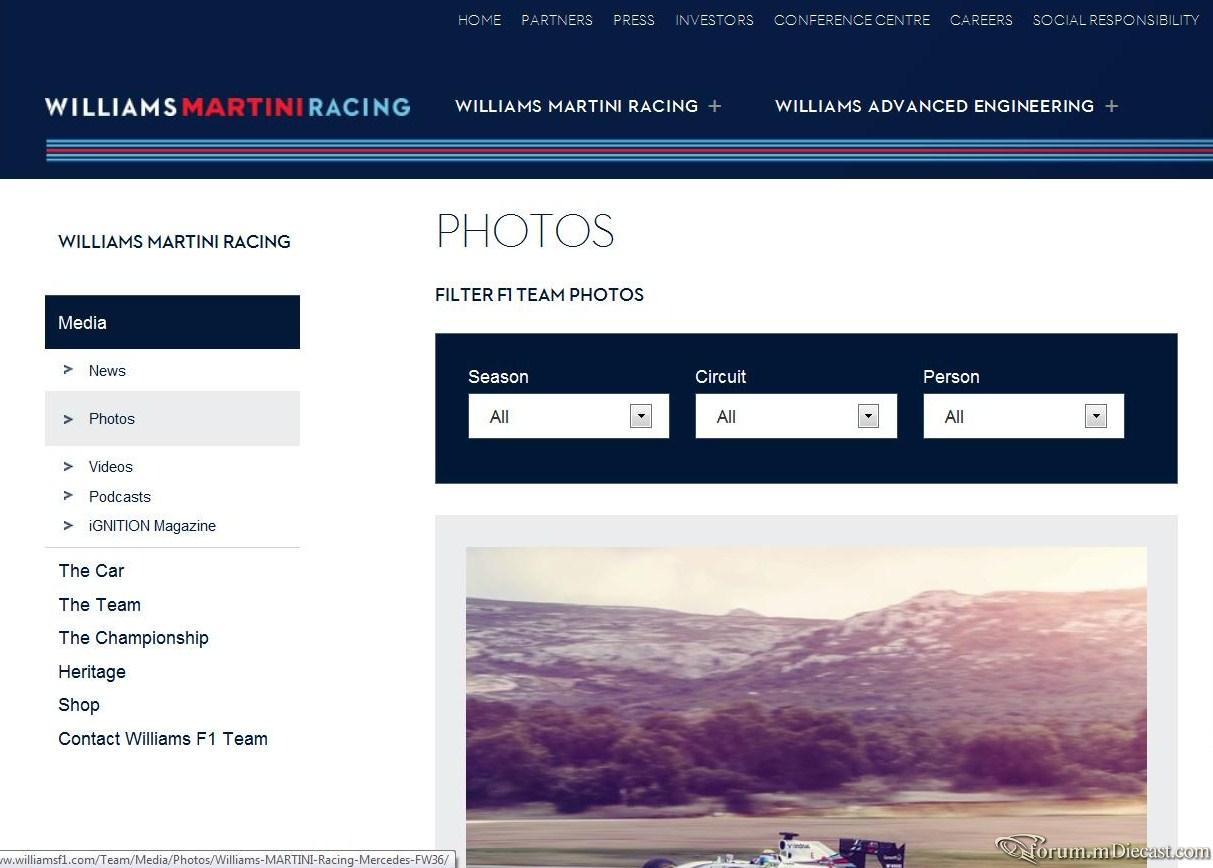Image resolution: width=1213 pixels, height=868 pixels.
Task: Open the Williams Advanced Engineering main menu
Action: click(934, 106)
